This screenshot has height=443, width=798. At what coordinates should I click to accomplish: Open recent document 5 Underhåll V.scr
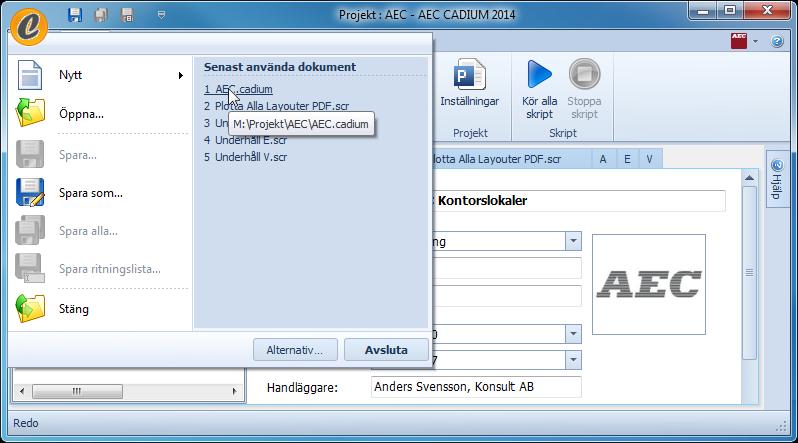tap(245, 157)
